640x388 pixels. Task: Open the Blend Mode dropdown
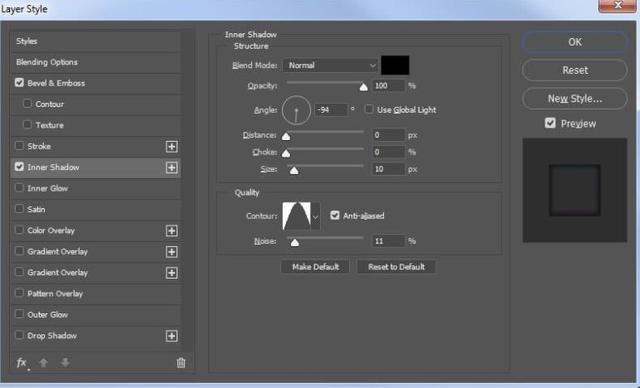click(330, 65)
